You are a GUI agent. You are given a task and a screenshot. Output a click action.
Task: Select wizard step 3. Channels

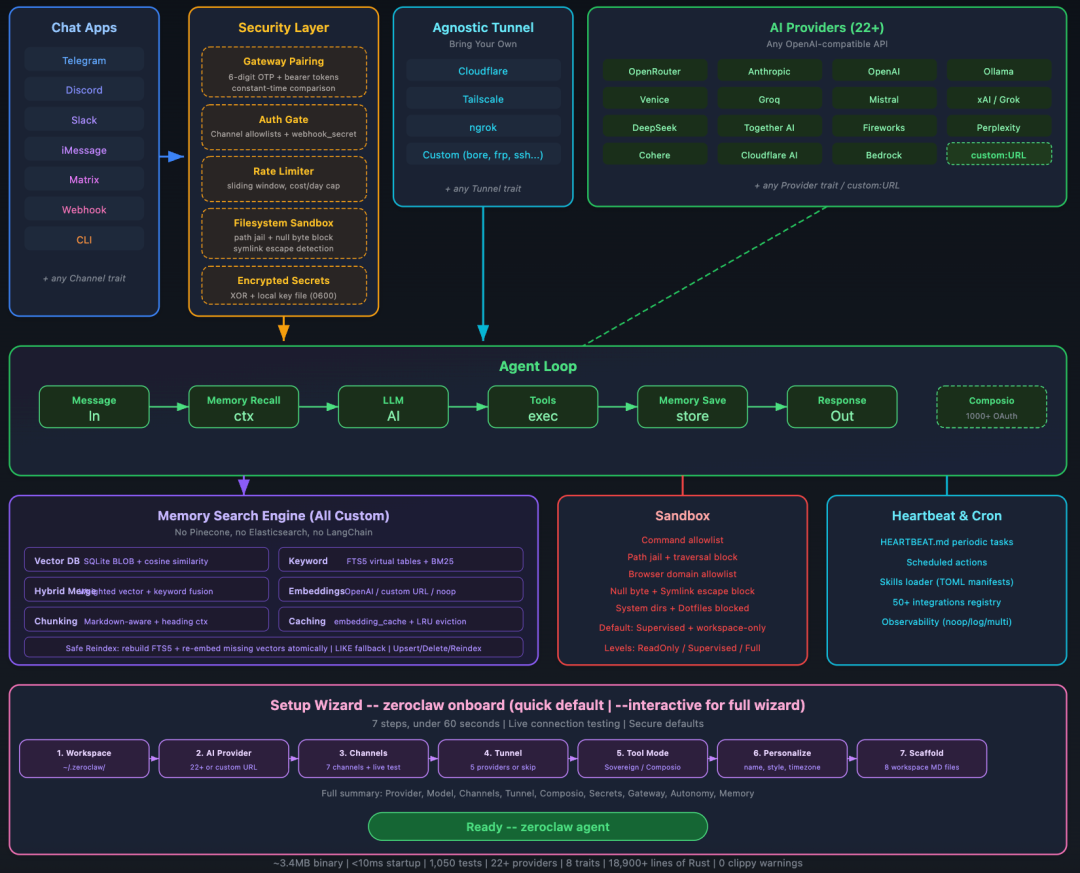click(363, 759)
